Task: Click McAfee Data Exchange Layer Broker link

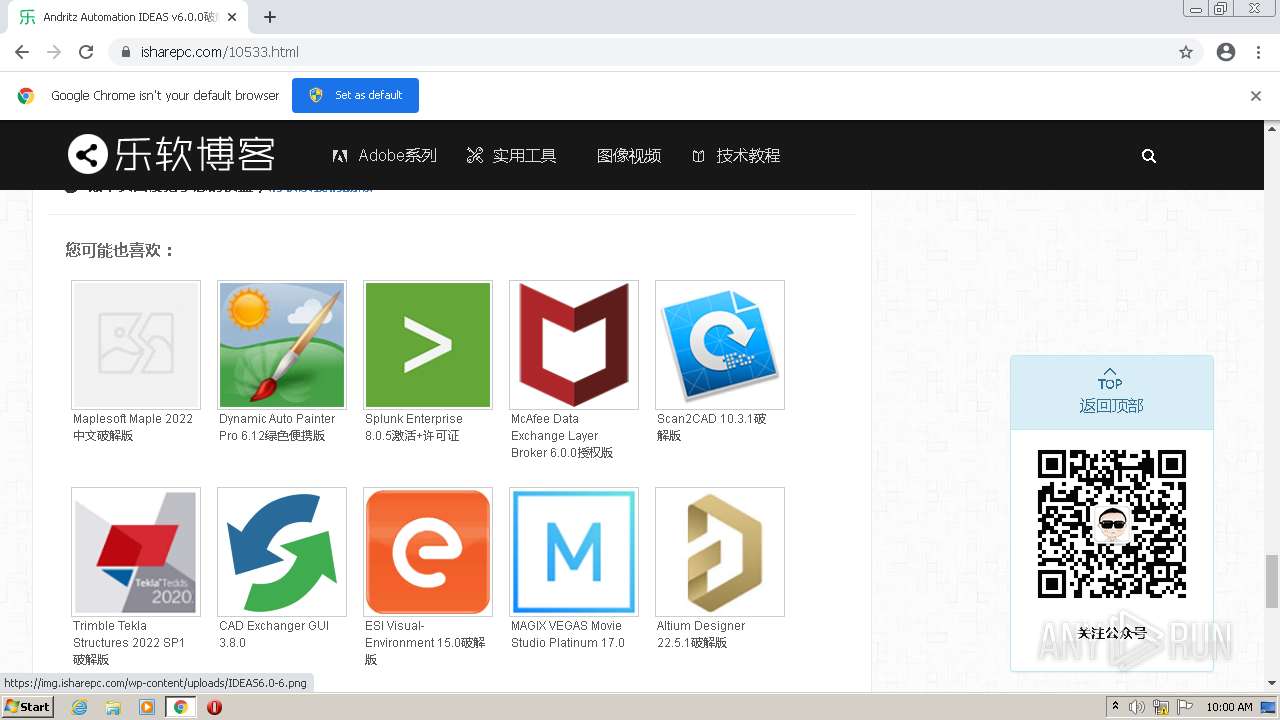Action: [562, 436]
